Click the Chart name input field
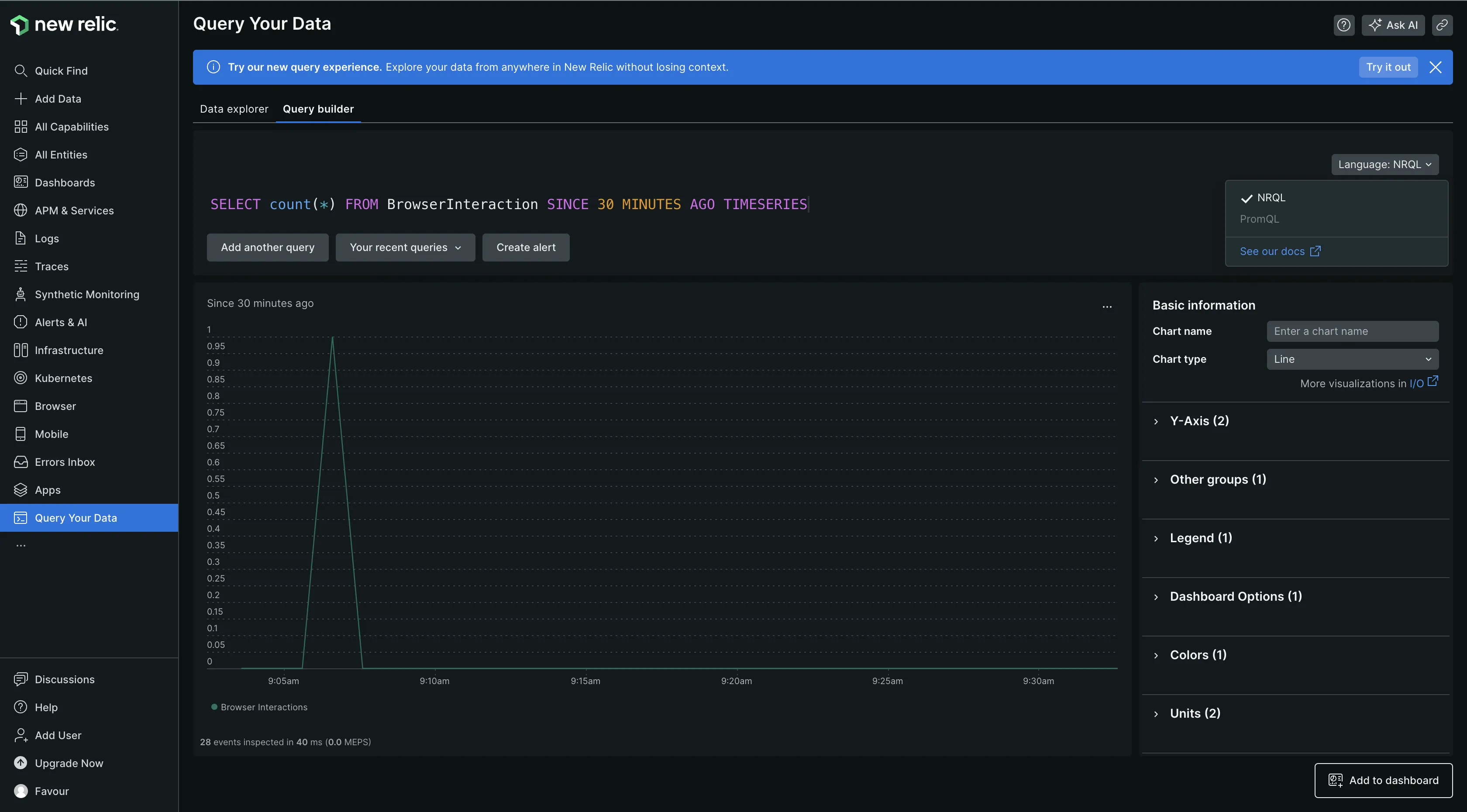The height and width of the screenshot is (812, 1467). [1353, 331]
